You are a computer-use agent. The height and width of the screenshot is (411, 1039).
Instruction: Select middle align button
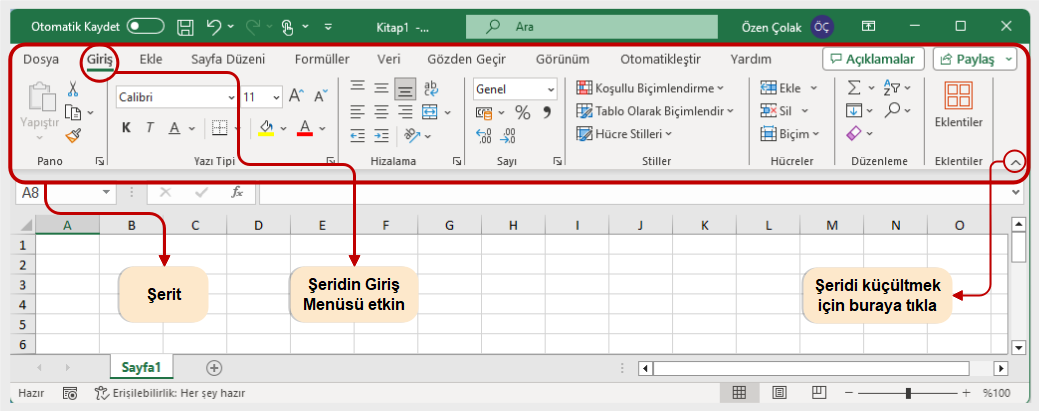[x=381, y=88]
